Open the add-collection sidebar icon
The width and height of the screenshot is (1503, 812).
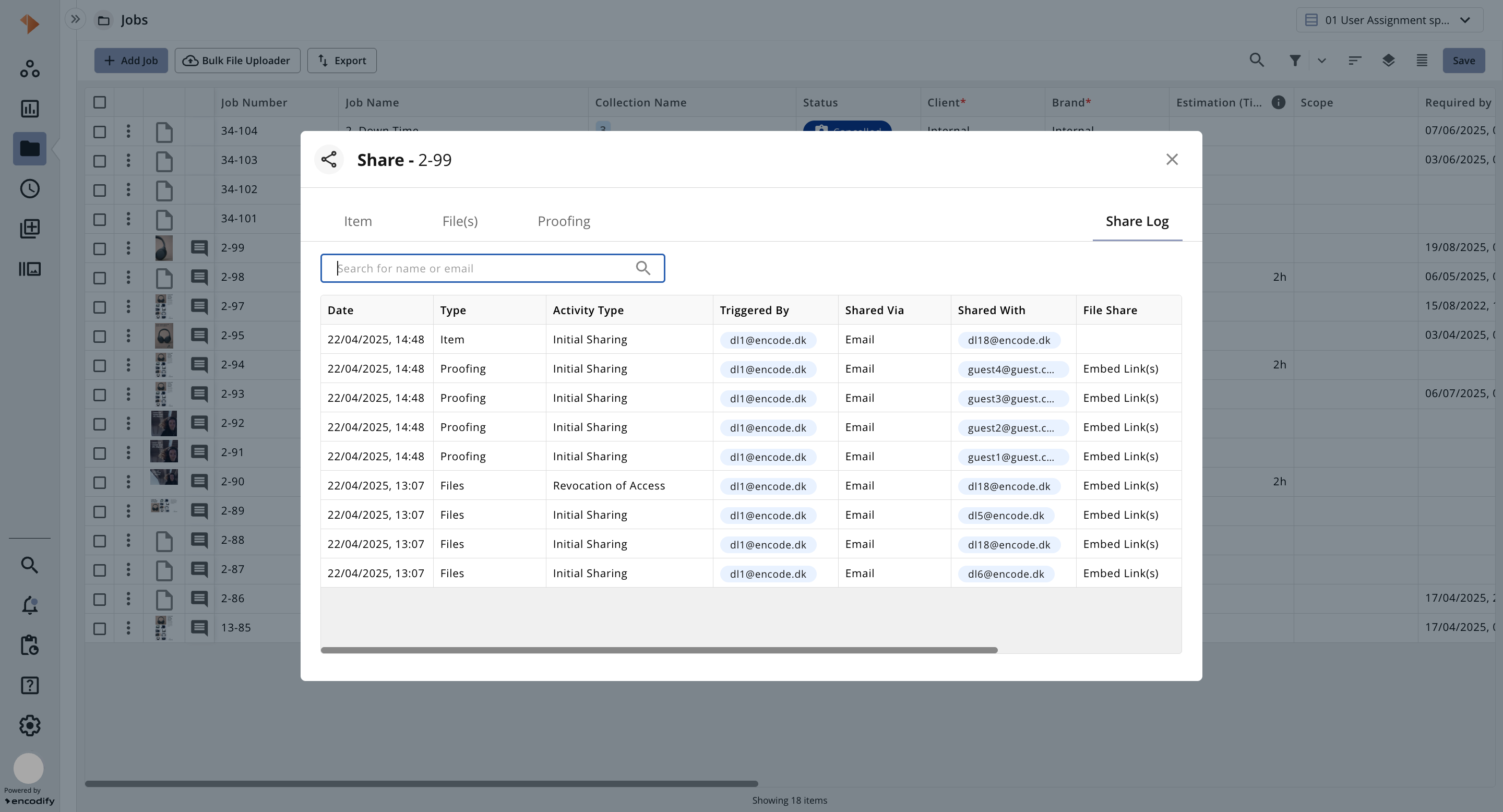point(30,228)
